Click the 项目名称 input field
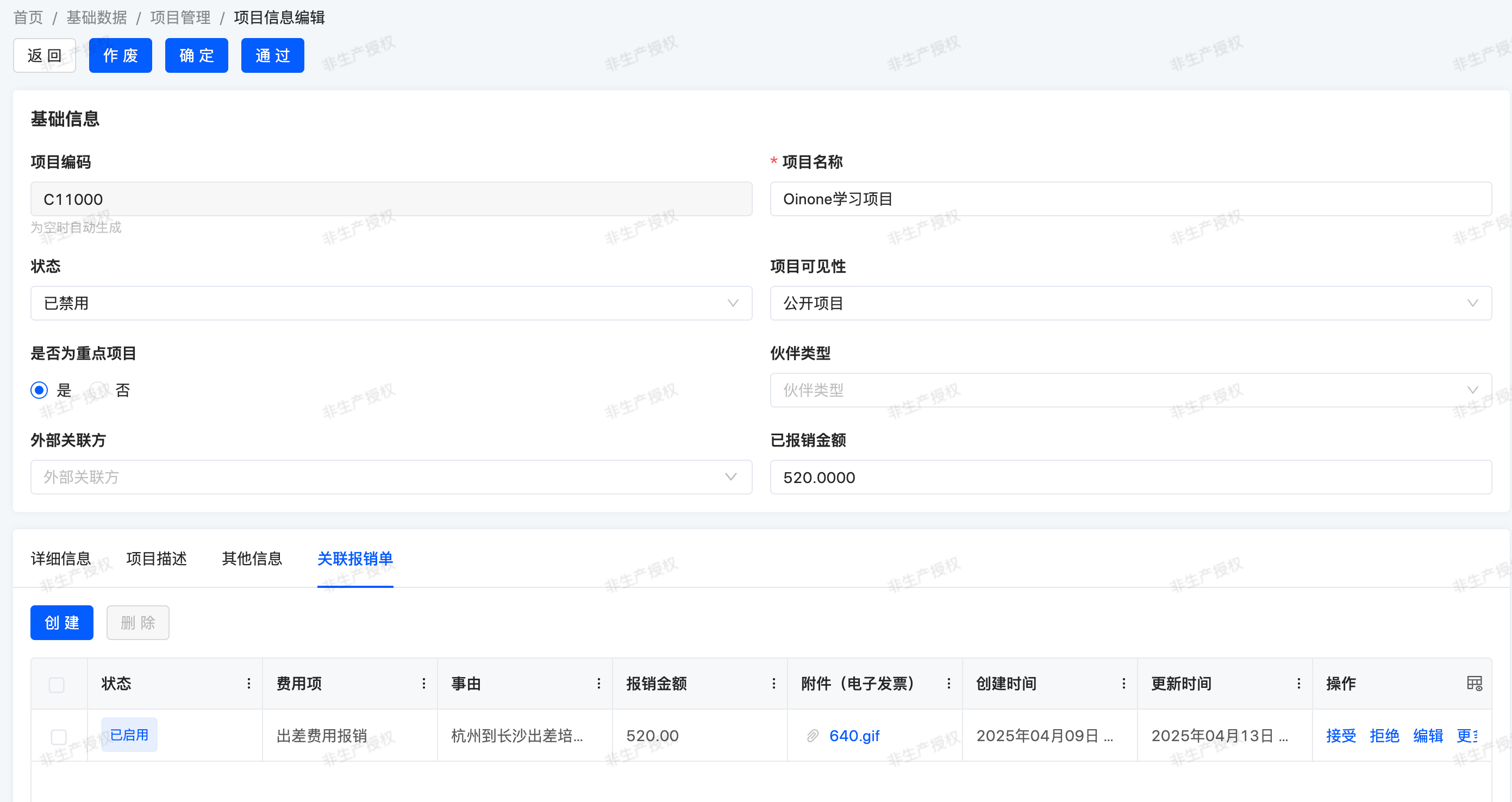The width and height of the screenshot is (1512, 802). pos(1130,199)
